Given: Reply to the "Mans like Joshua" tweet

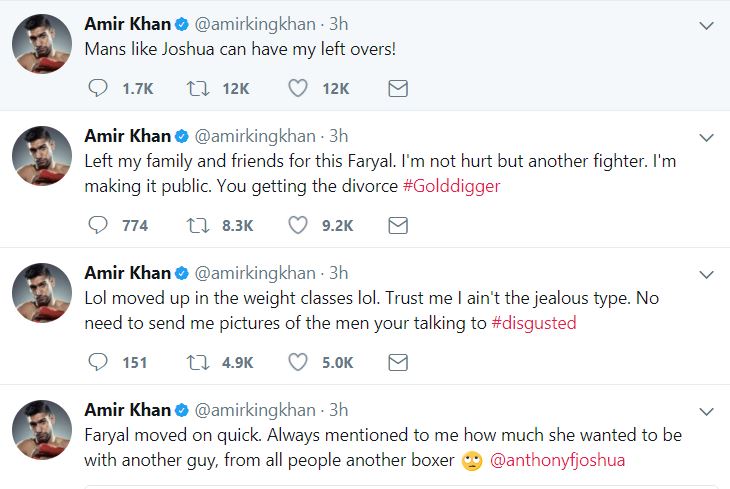Looking at the screenshot, I should tap(98, 89).
